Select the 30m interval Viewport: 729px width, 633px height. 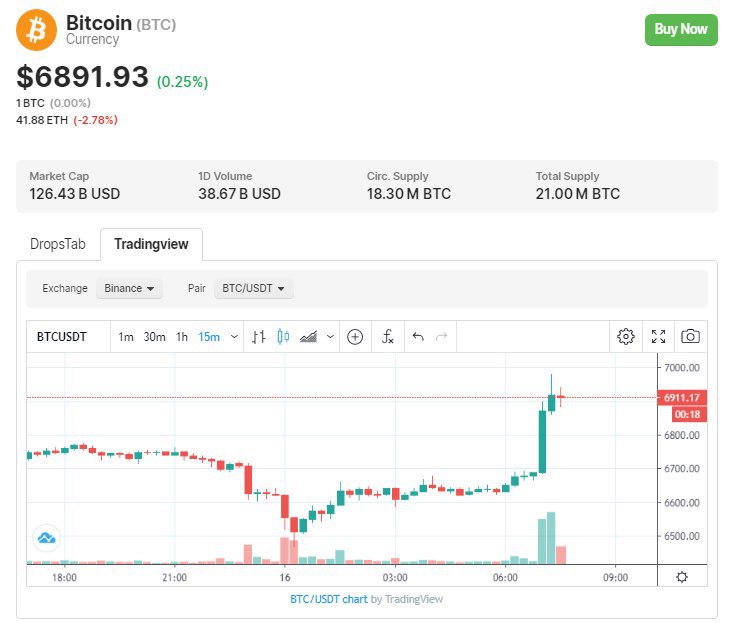coord(154,336)
